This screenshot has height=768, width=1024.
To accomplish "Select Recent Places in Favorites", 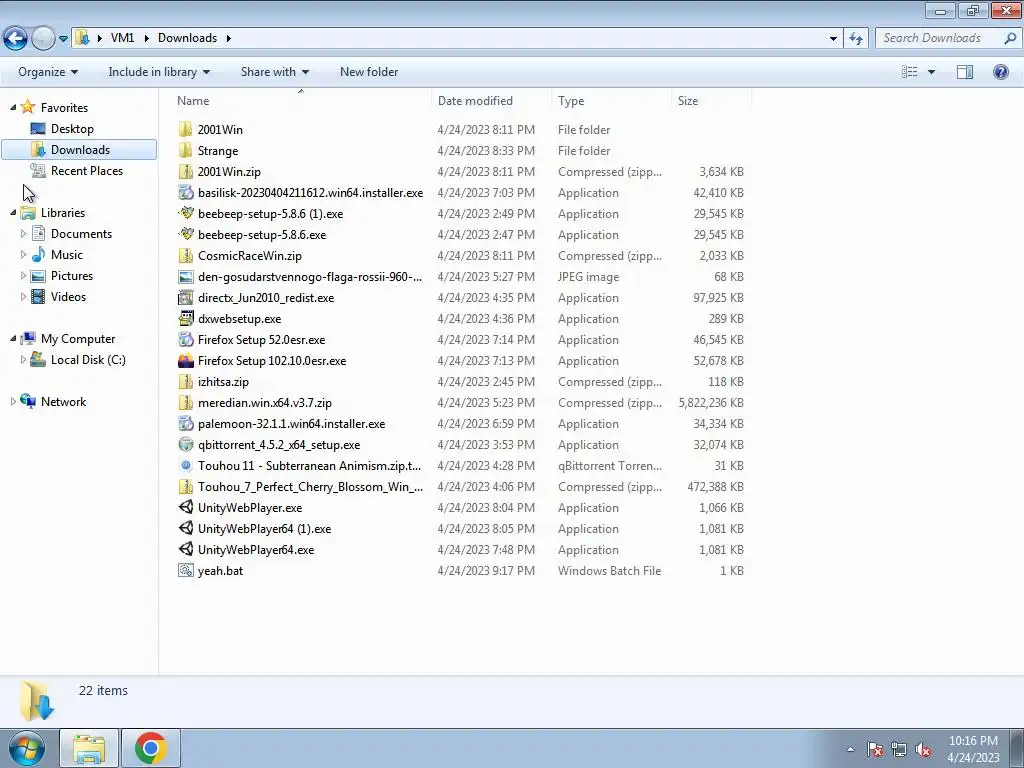I will tap(87, 170).
